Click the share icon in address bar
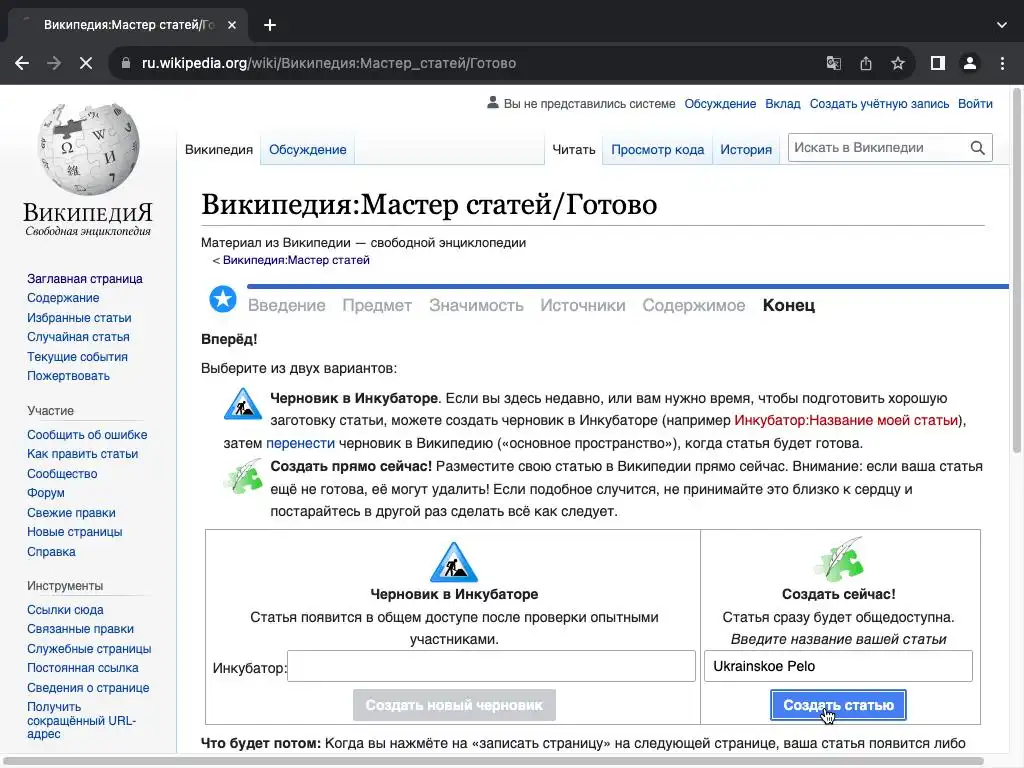 point(866,63)
